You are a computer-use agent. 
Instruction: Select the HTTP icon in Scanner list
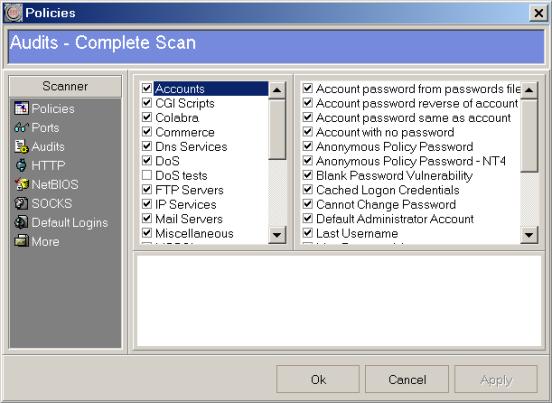(21, 165)
